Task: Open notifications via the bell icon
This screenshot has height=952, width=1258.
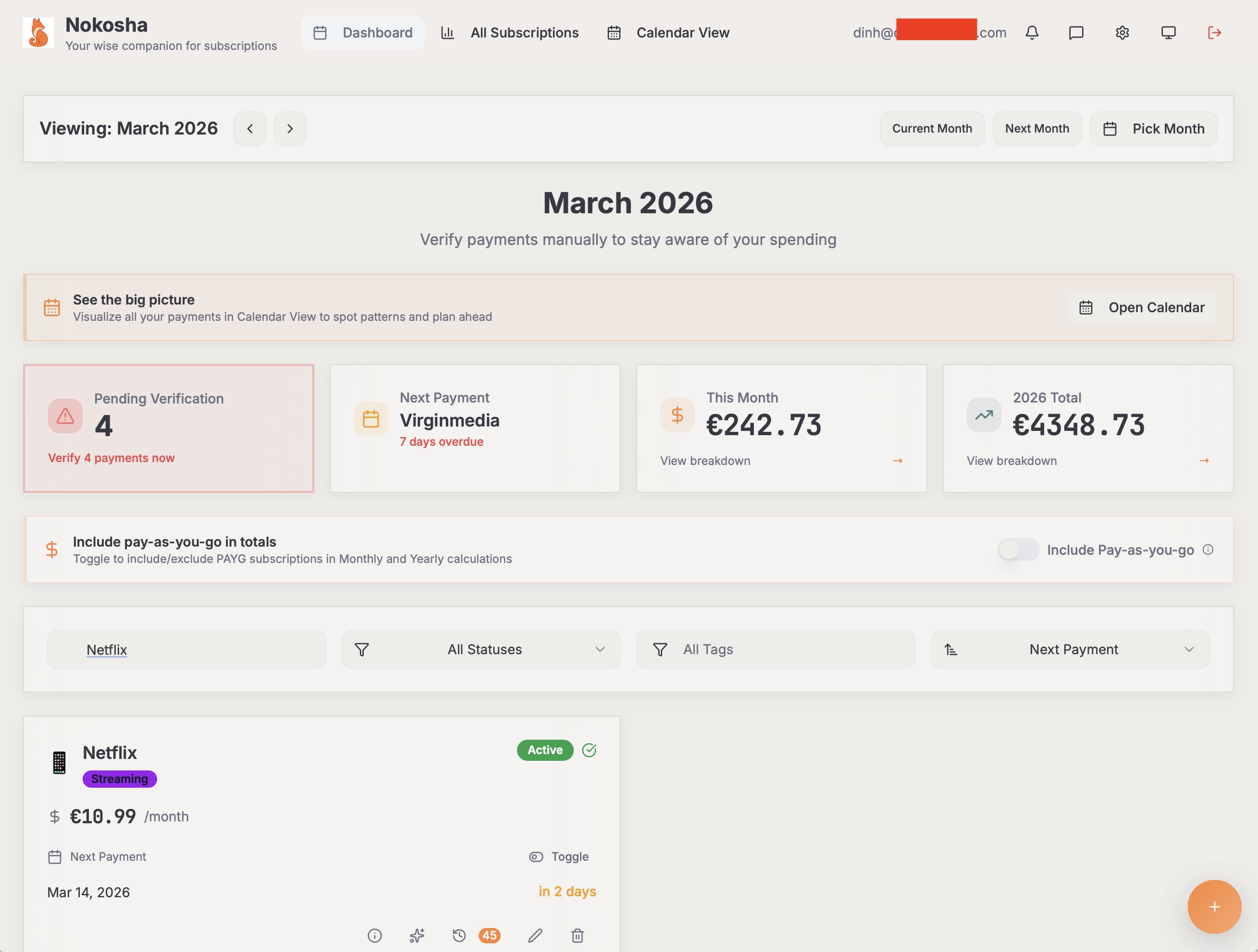Action: pos(1032,32)
